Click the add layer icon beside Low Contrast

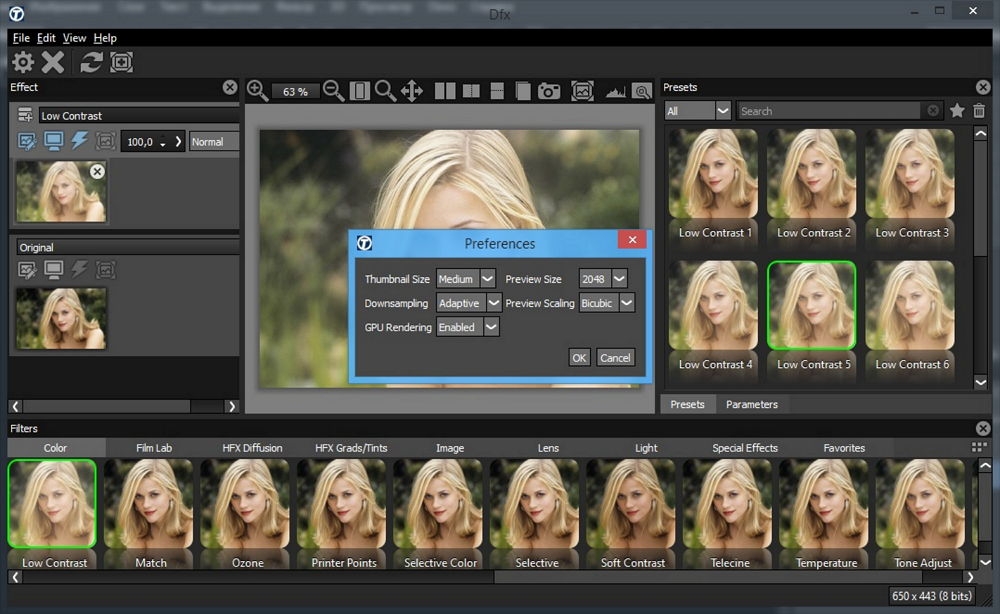click(26, 115)
